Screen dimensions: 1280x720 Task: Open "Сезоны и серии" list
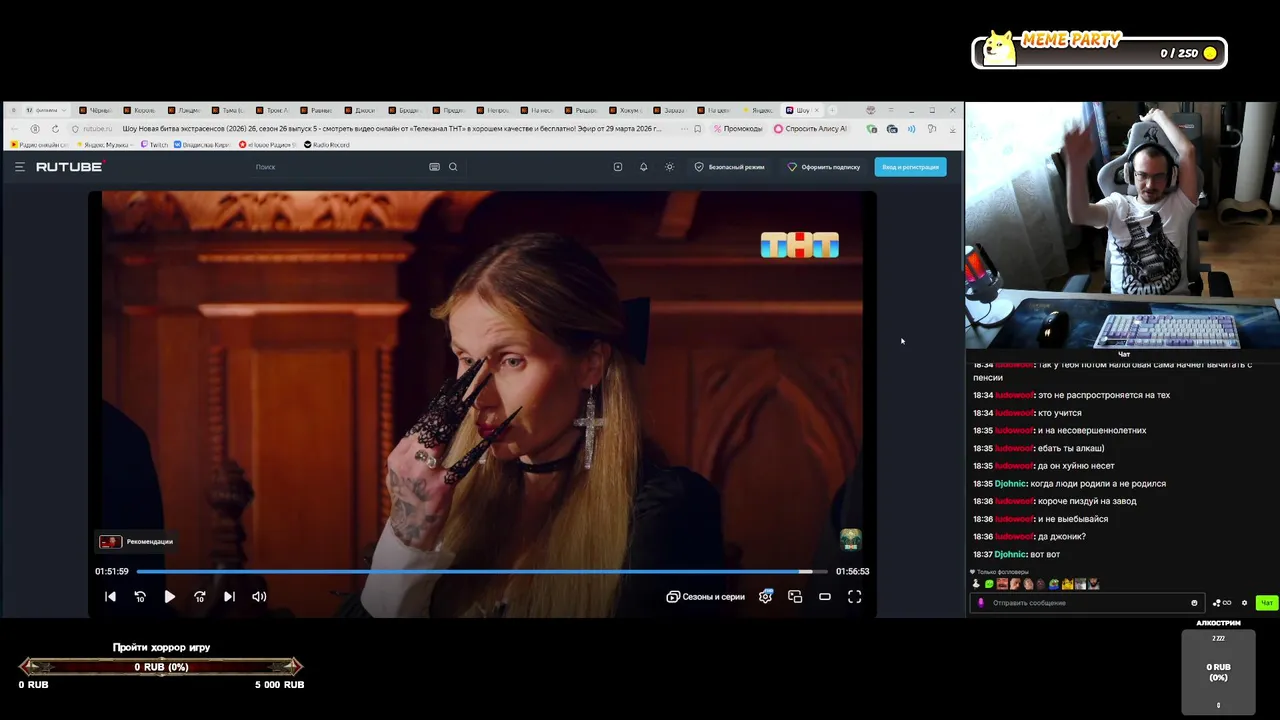coord(706,597)
